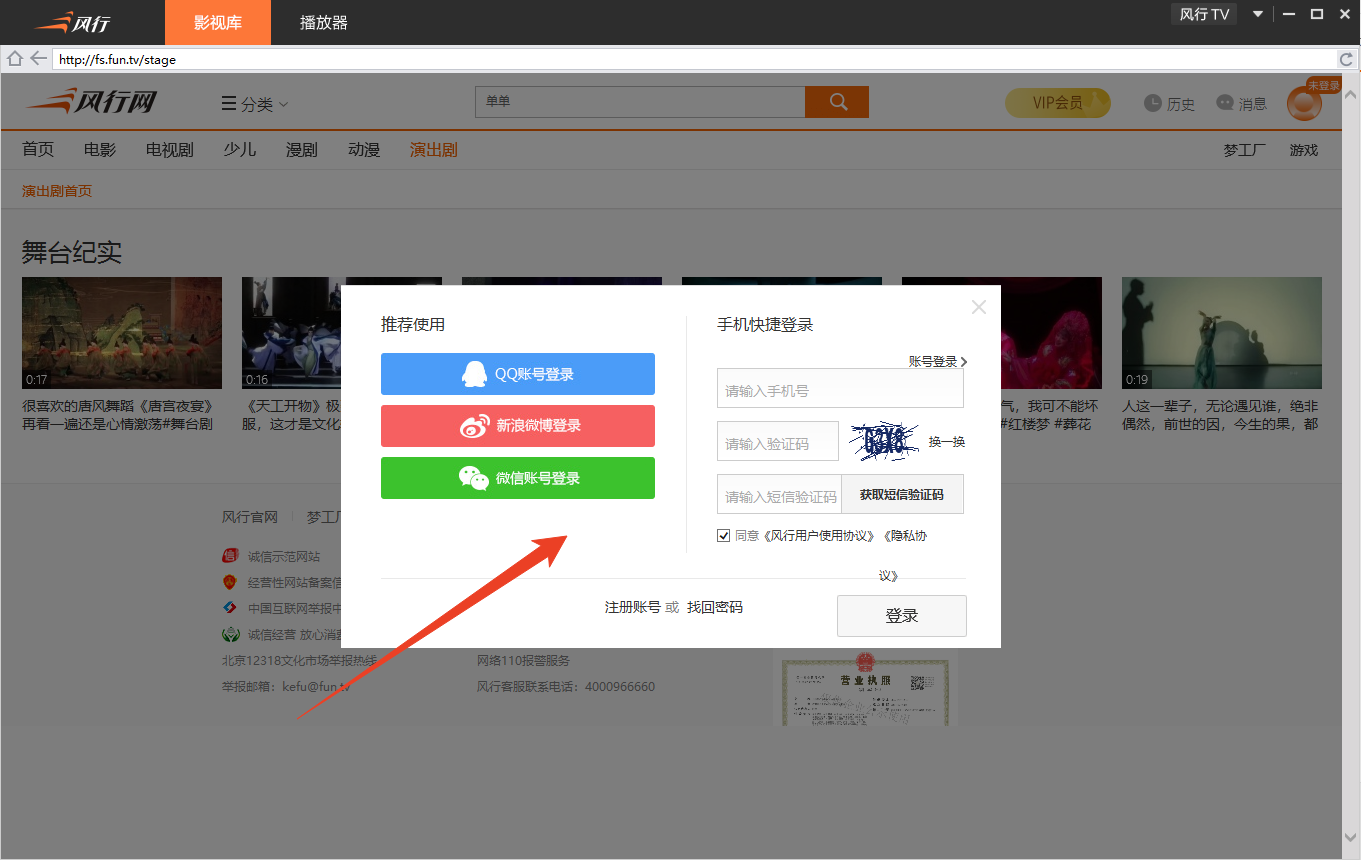Close the login dialog with X
This screenshot has width=1361, height=860.
(x=979, y=307)
